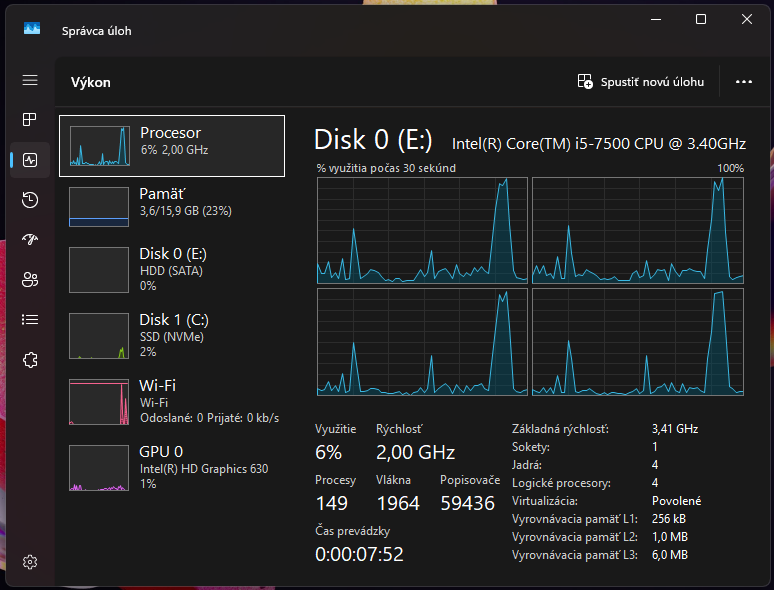Open the Processes page icon

point(30,120)
